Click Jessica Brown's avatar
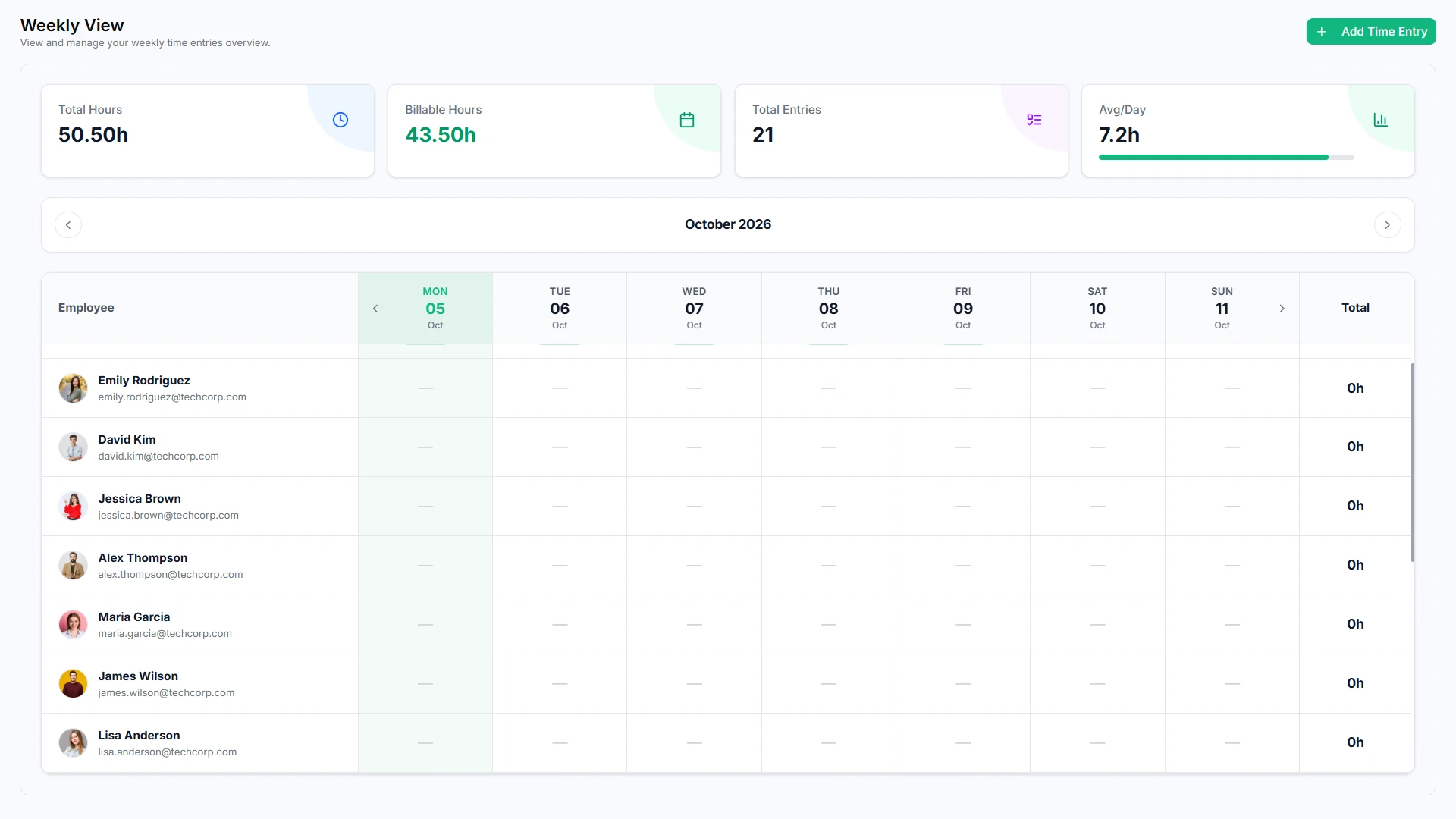Screen dimensions: 1456x819 pyautogui.click(x=73, y=507)
